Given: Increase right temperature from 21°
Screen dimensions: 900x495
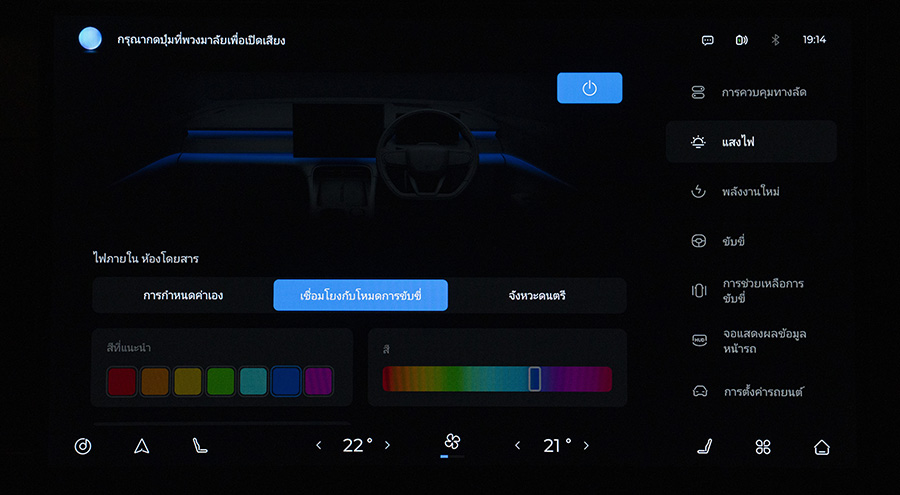Looking at the screenshot, I should [586, 446].
